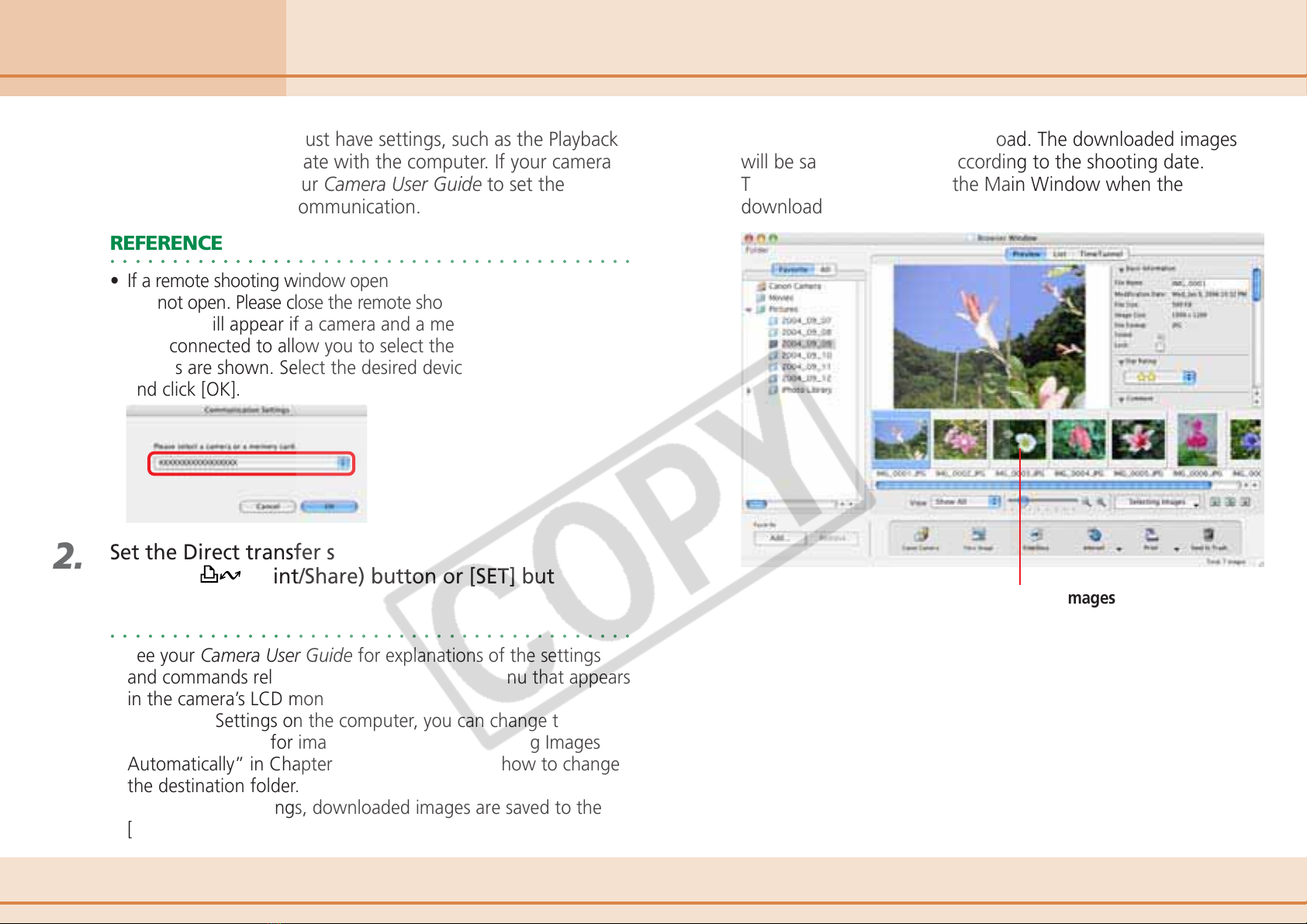Click the Internet toolbar button
This screenshot has height=924, width=1307.
click(x=1094, y=538)
